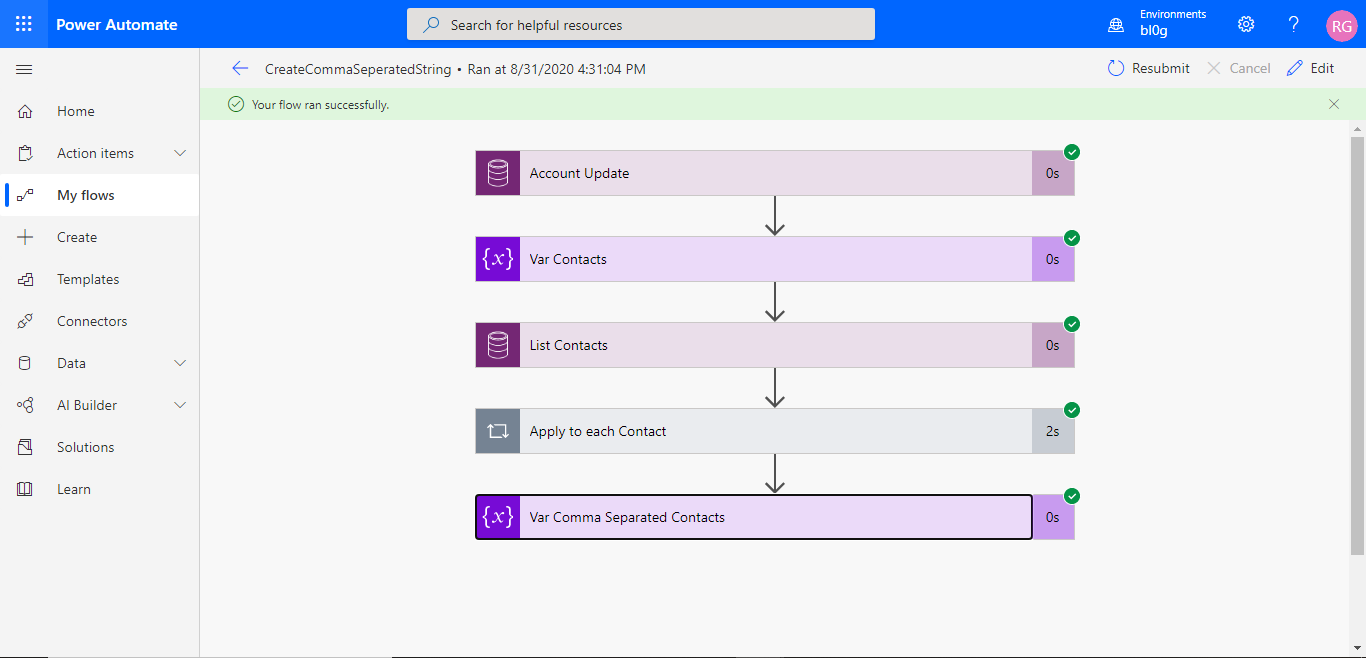Click the Cancel button

[x=1239, y=68]
